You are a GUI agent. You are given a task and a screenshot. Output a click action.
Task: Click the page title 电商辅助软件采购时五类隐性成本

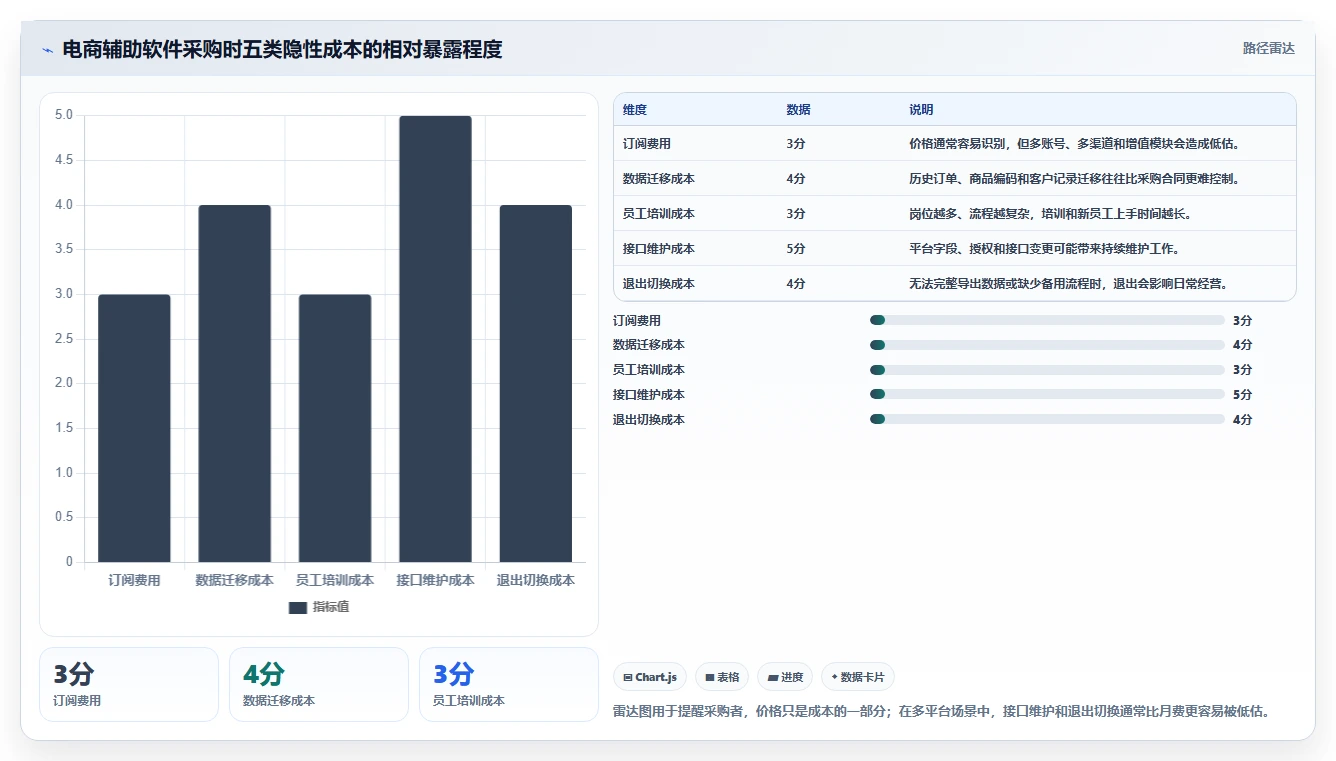(x=282, y=49)
